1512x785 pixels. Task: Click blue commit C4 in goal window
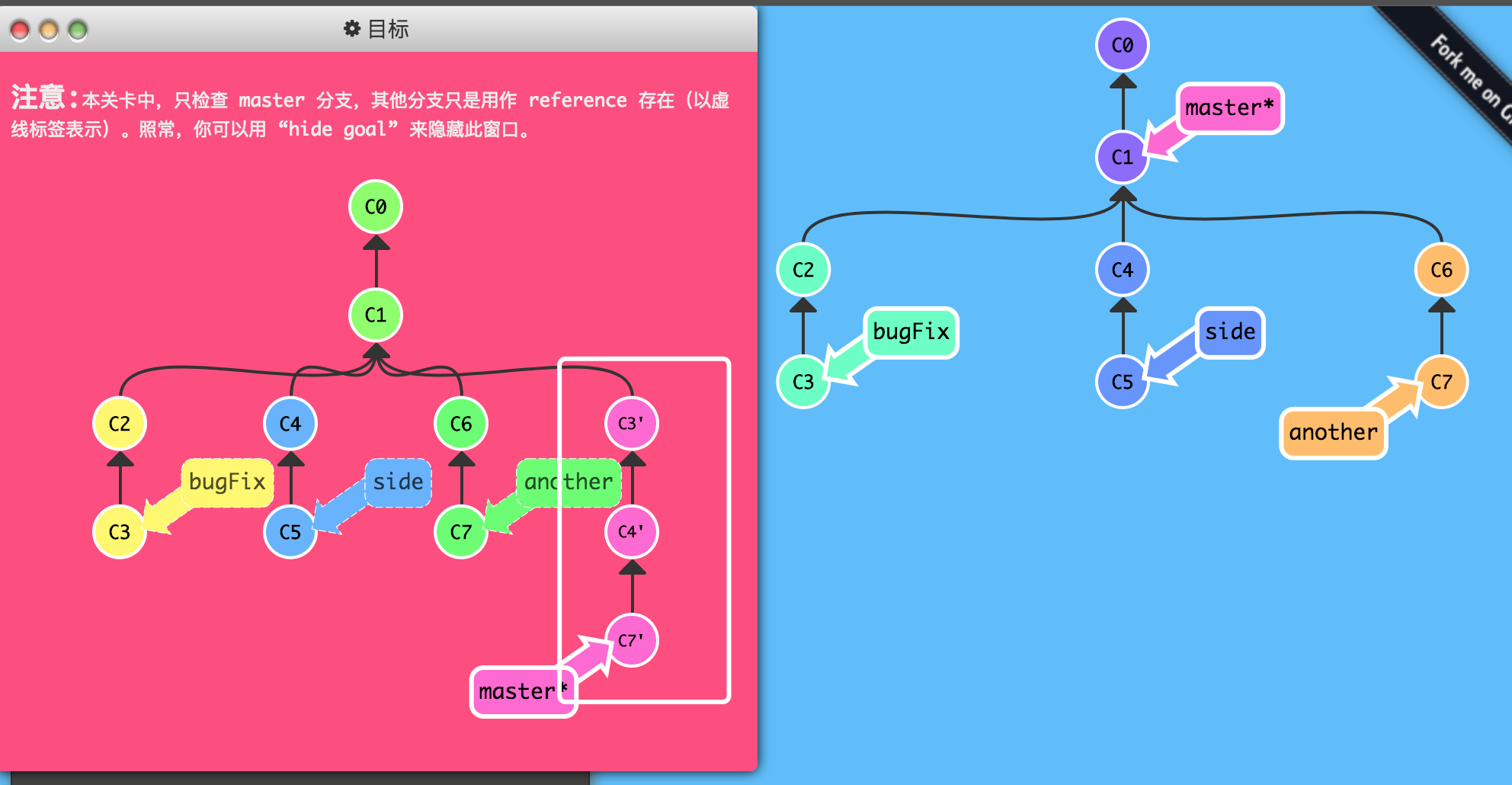click(x=290, y=424)
